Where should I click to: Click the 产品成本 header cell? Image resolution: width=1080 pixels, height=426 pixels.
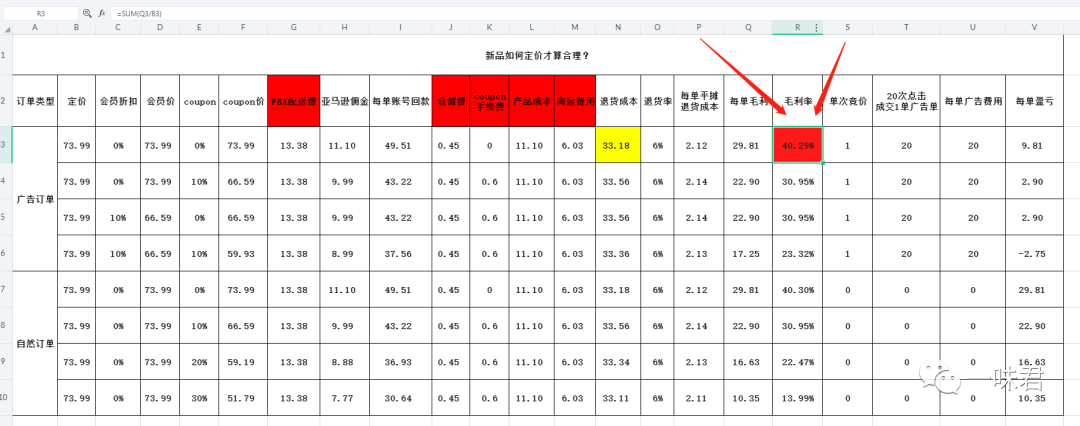(x=532, y=101)
